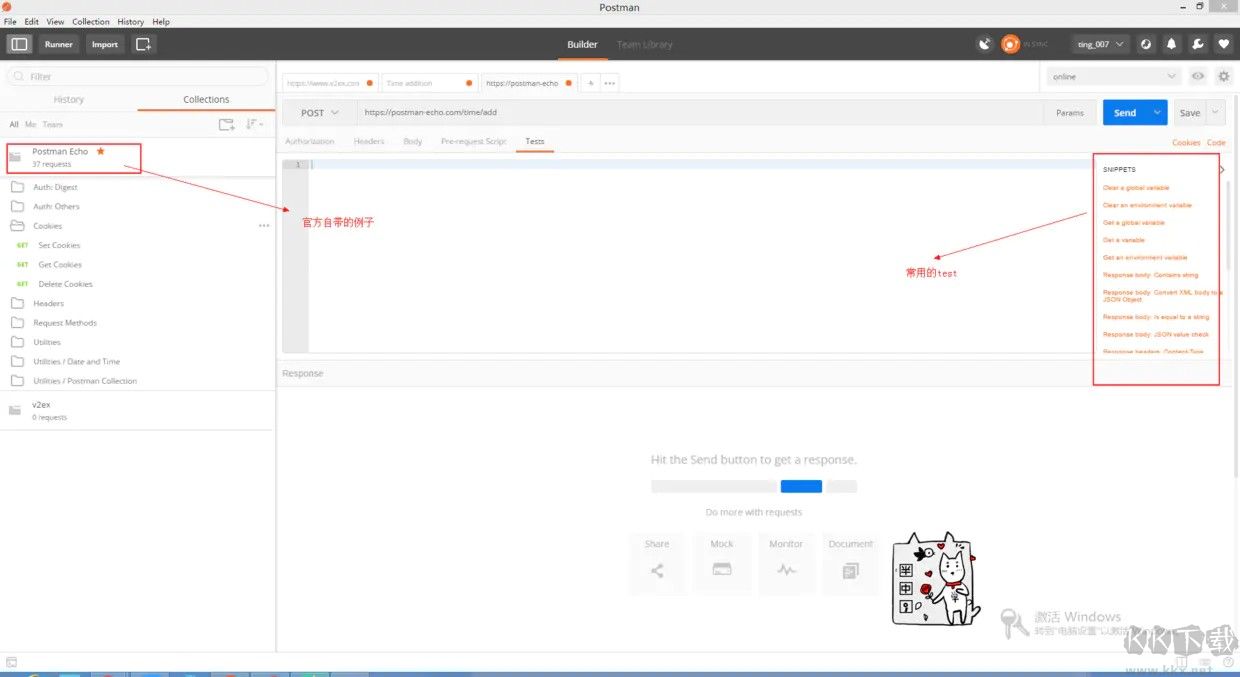Open the v2ex collection
1240x677 pixels.
tap(137, 410)
